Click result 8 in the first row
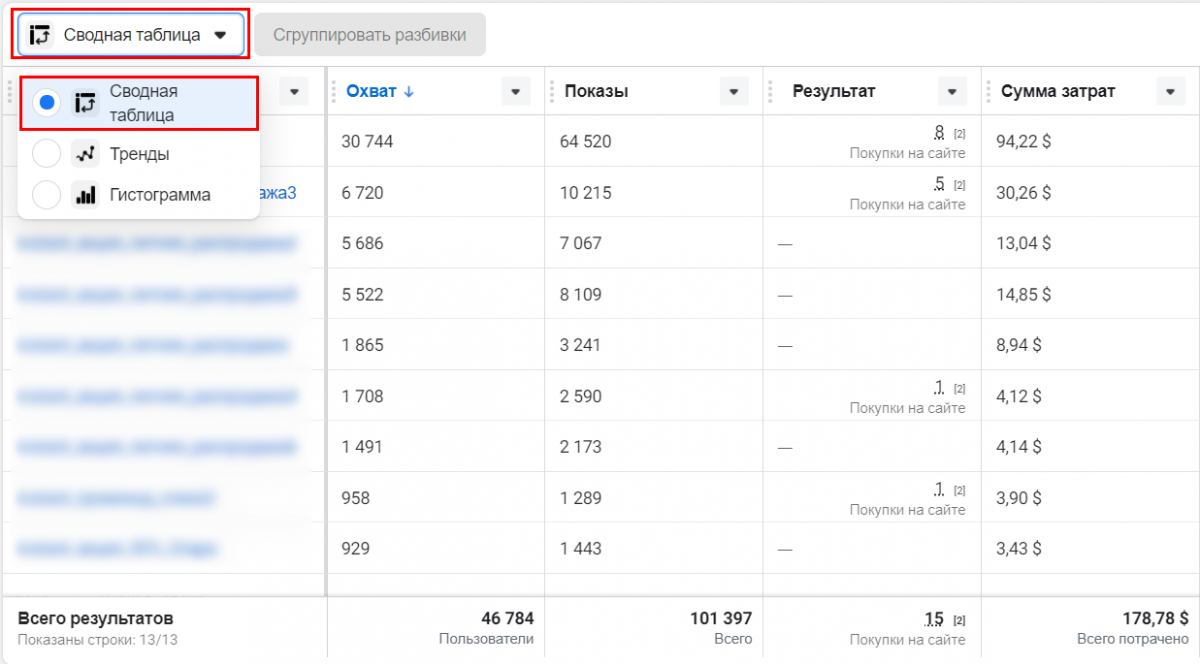 click(939, 131)
